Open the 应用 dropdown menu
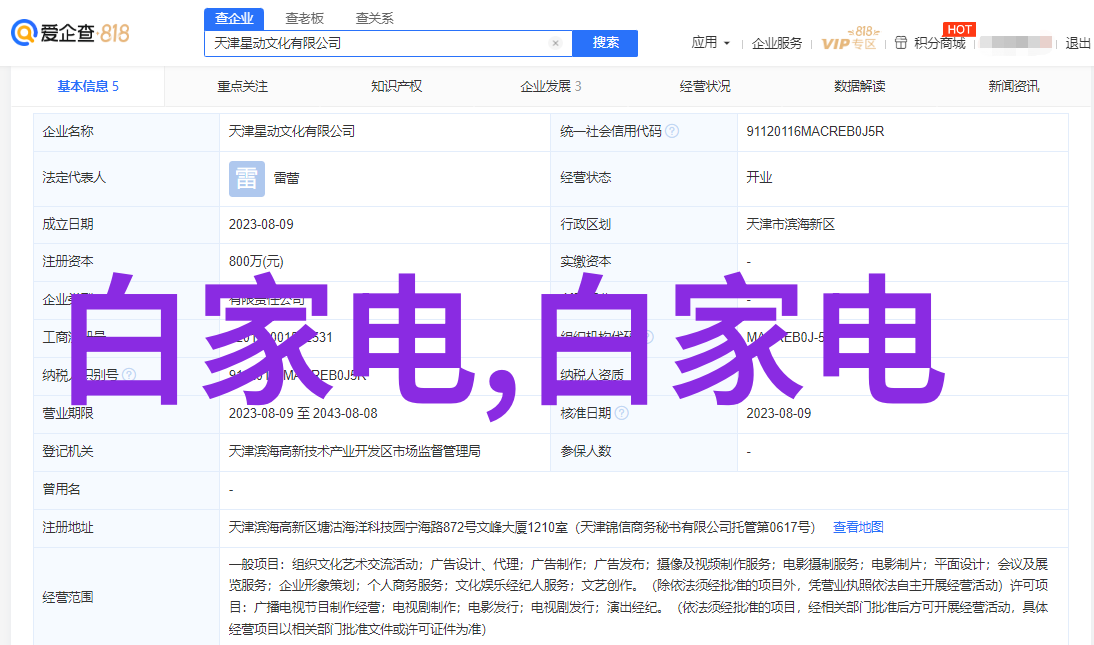 point(710,43)
